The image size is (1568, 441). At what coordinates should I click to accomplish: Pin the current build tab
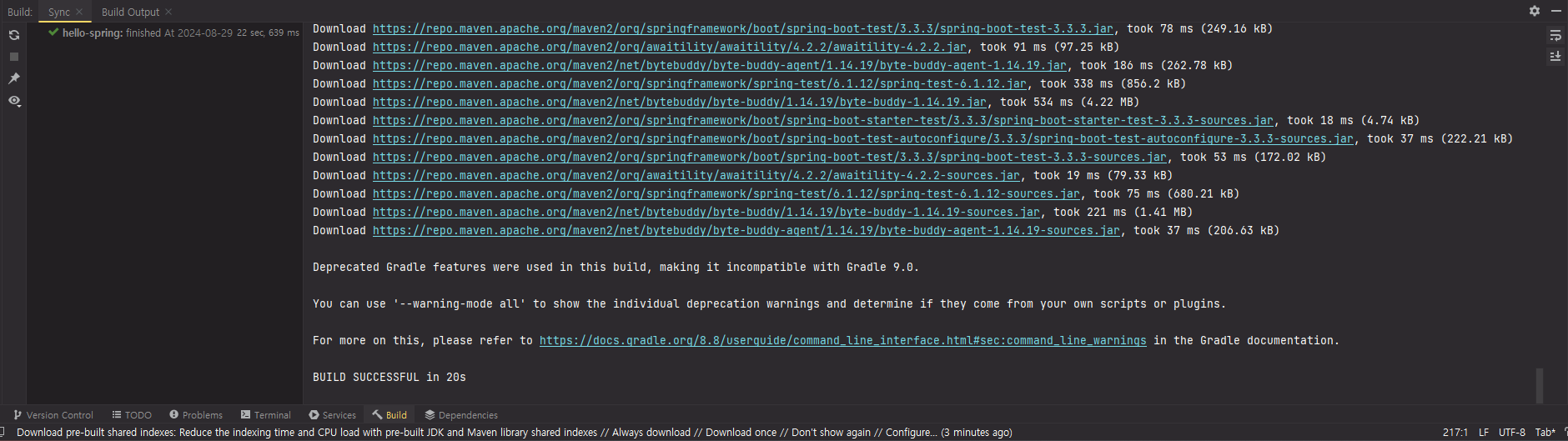coord(14,78)
